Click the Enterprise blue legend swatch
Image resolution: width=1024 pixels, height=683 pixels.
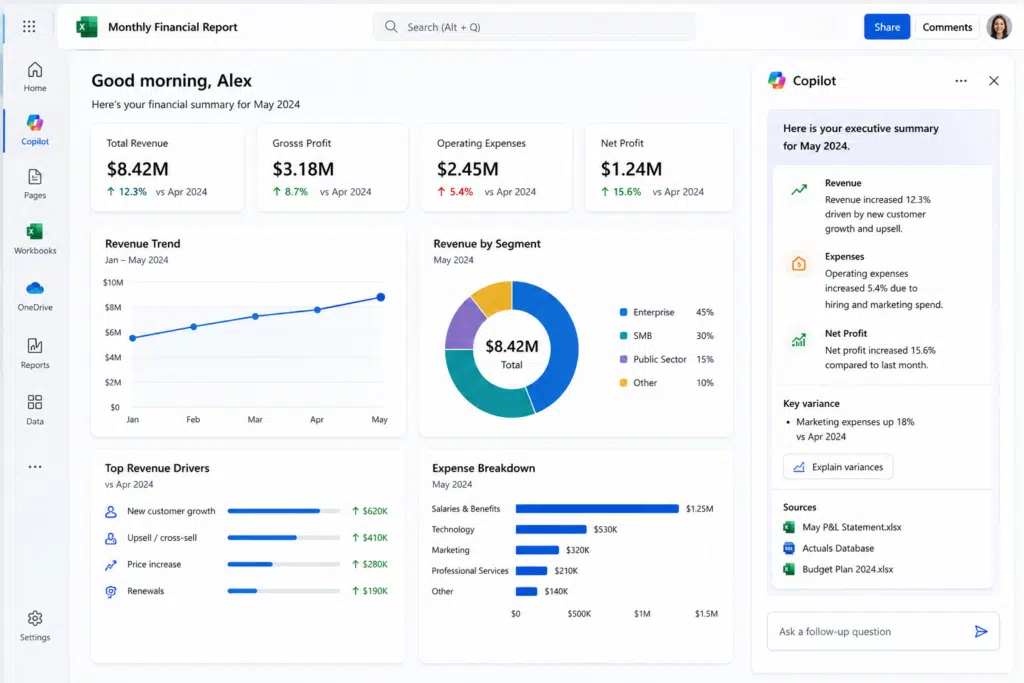[x=623, y=312]
